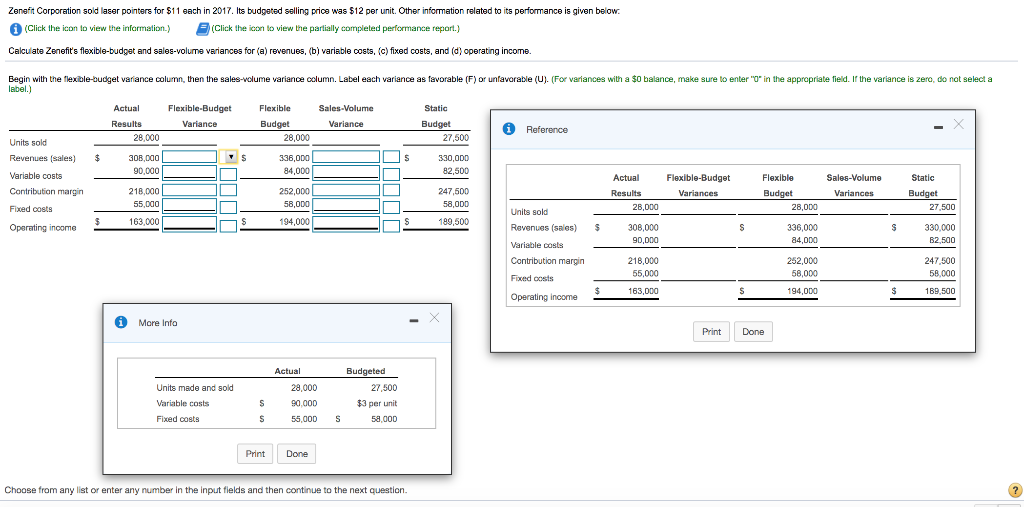Select Variable costs sales-volume variance input field

[346, 172]
